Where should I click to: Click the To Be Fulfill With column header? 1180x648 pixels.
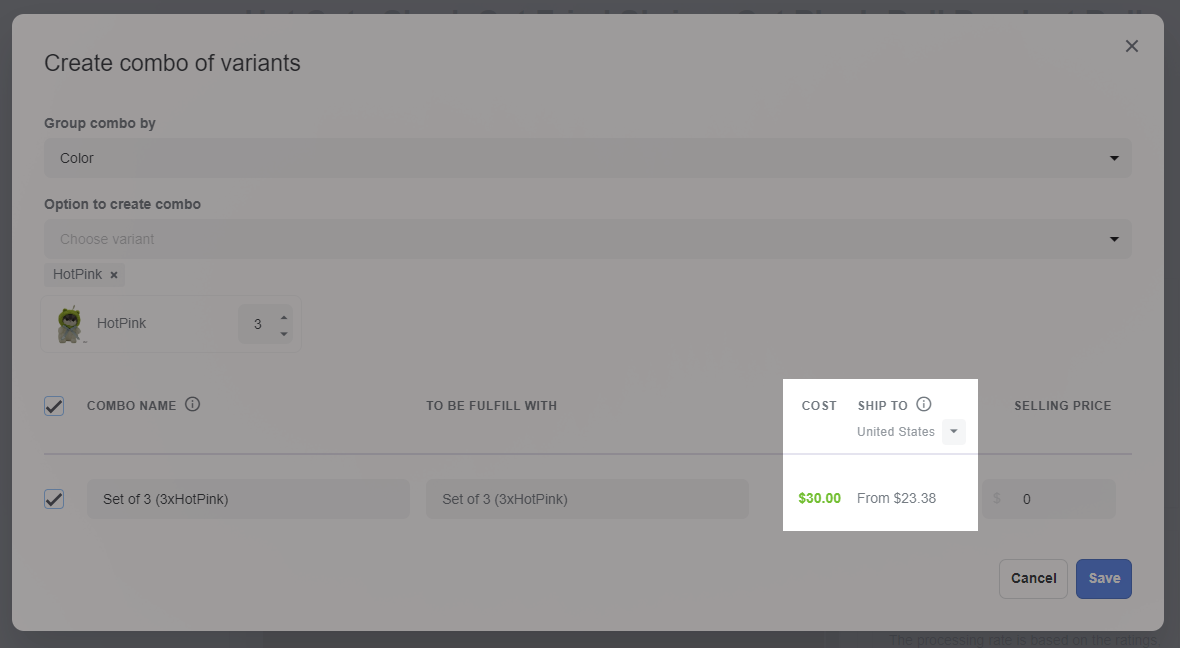[491, 406]
